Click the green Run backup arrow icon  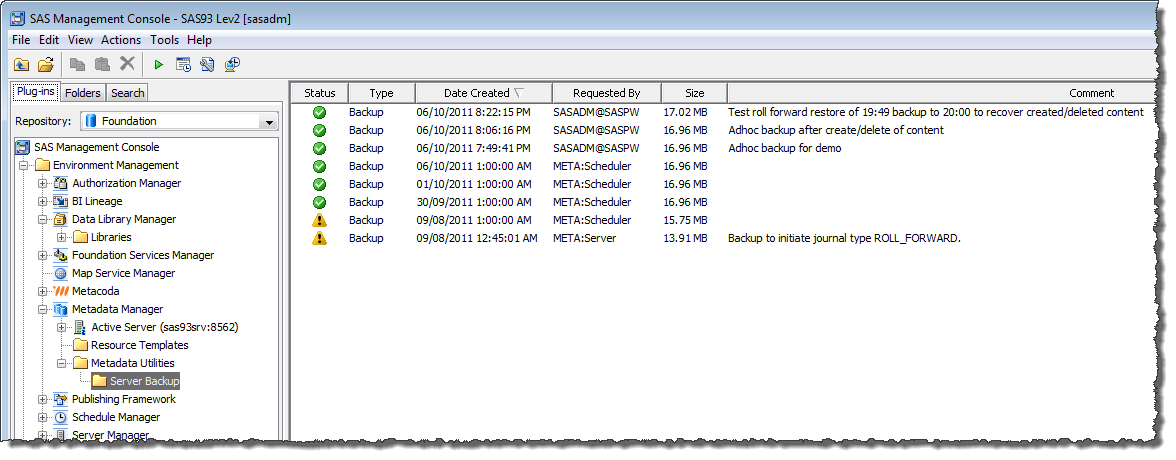tap(158, 65)
